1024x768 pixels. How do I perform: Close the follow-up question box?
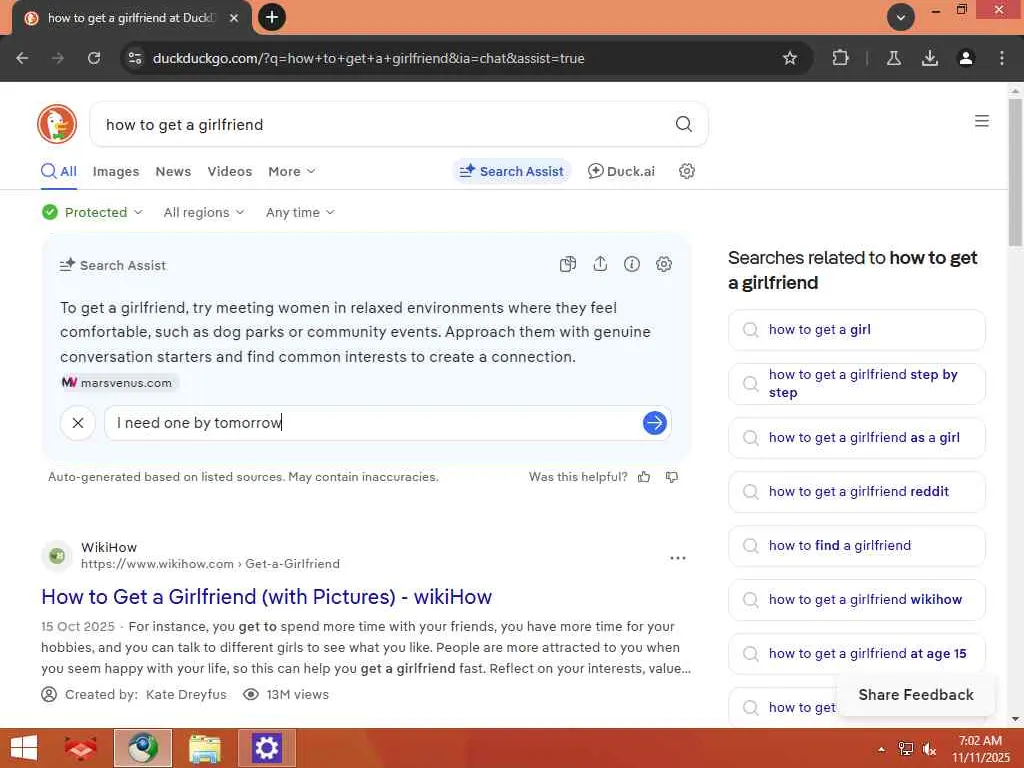point(78,423)
